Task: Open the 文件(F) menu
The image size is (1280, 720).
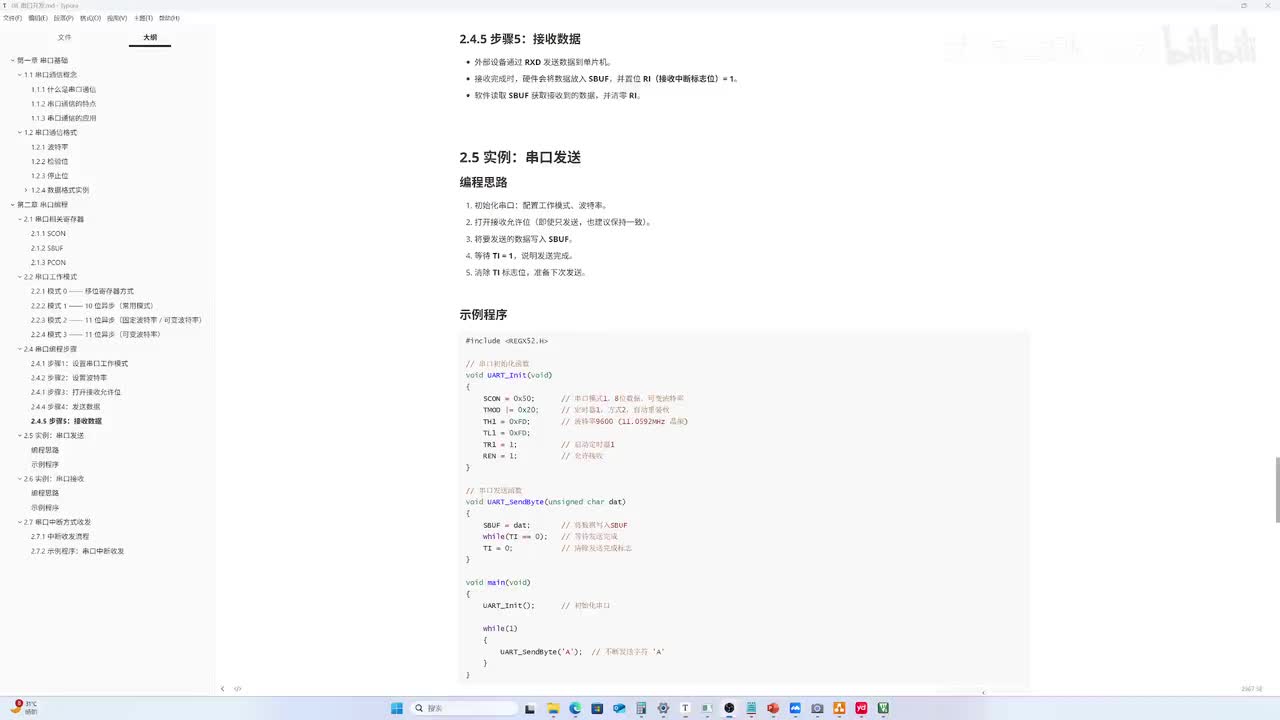Action: pyautogui.click(x=13, y=18)
